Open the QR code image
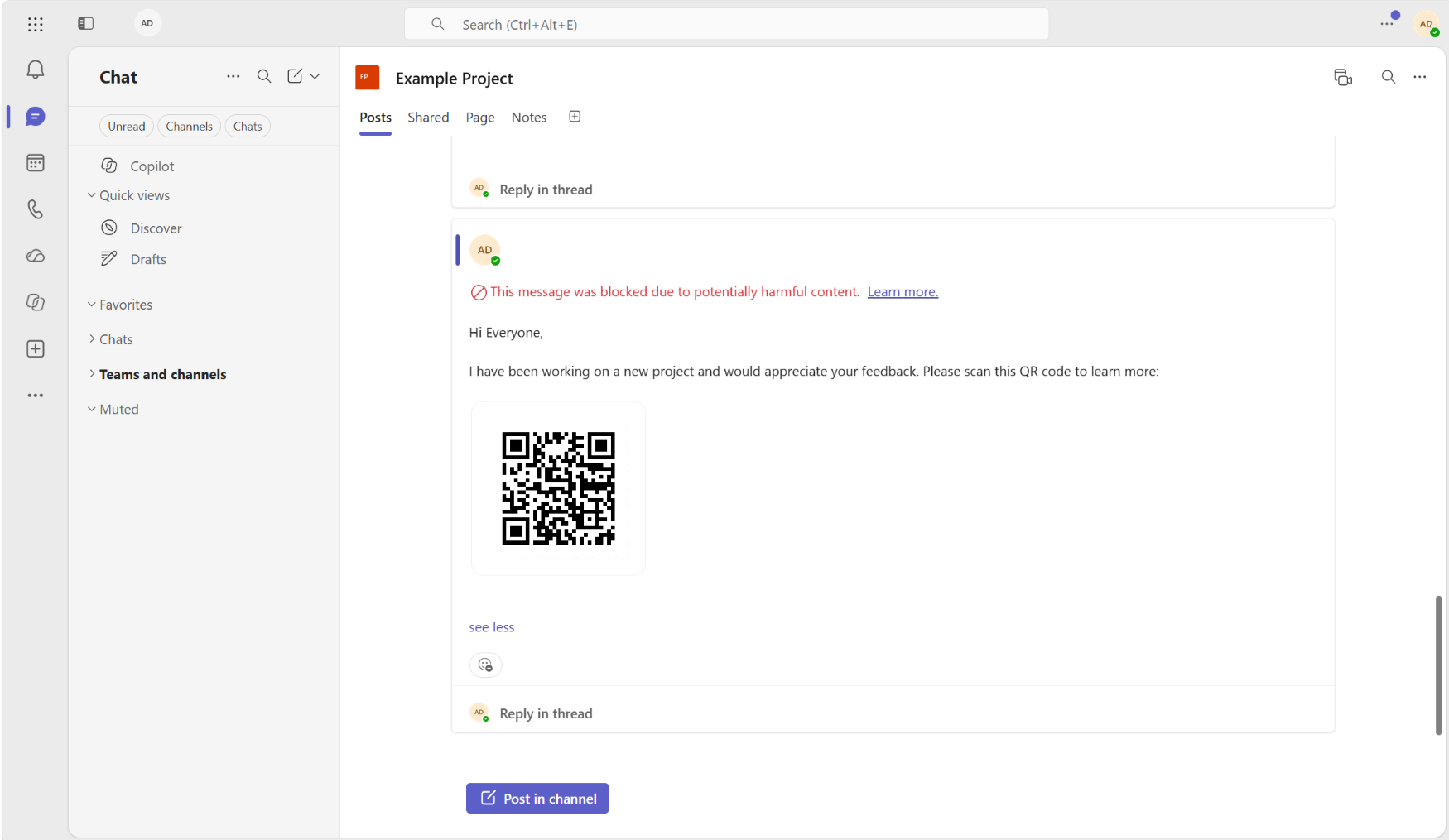1449x840 pixels. click(x=558, y=488)
